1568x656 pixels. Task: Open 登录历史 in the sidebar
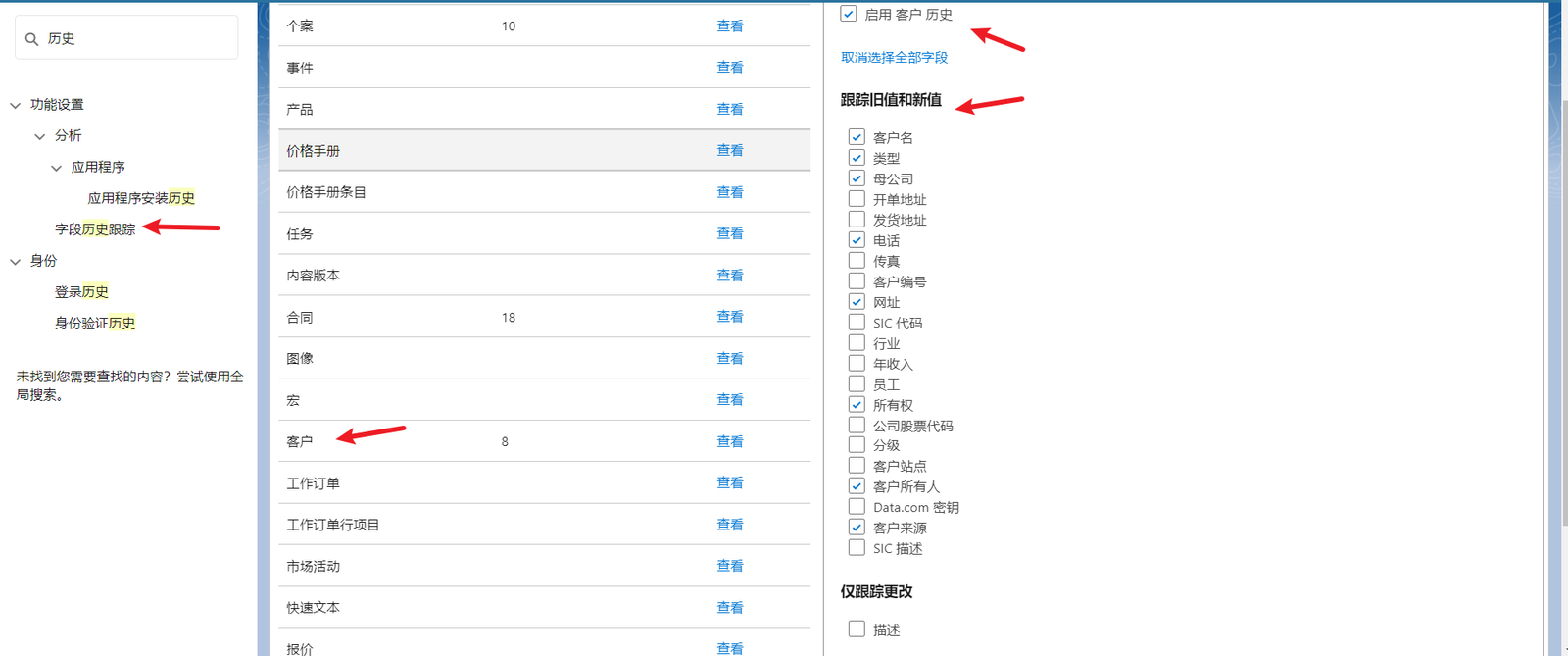pyautogui.click(x=81, y=292)
